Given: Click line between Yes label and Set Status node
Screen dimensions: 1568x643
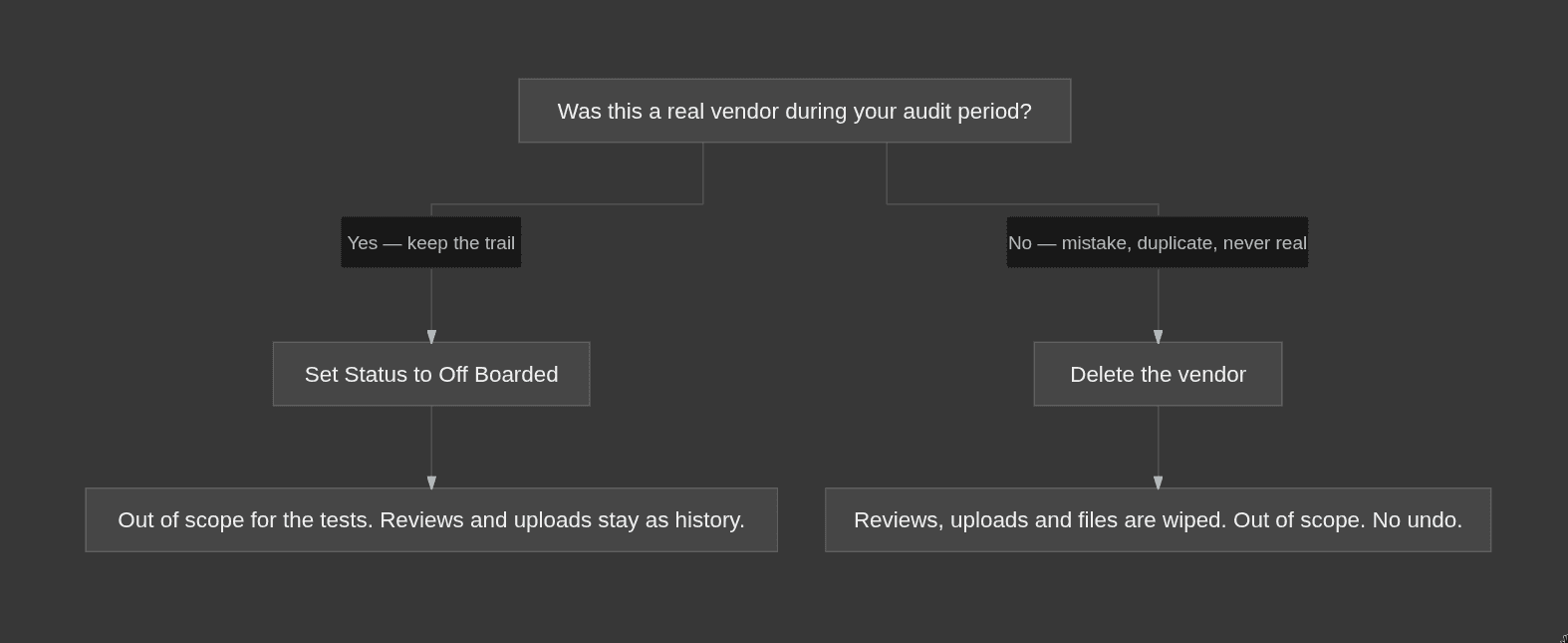Looking at the screenshot, I should (431, 299).
